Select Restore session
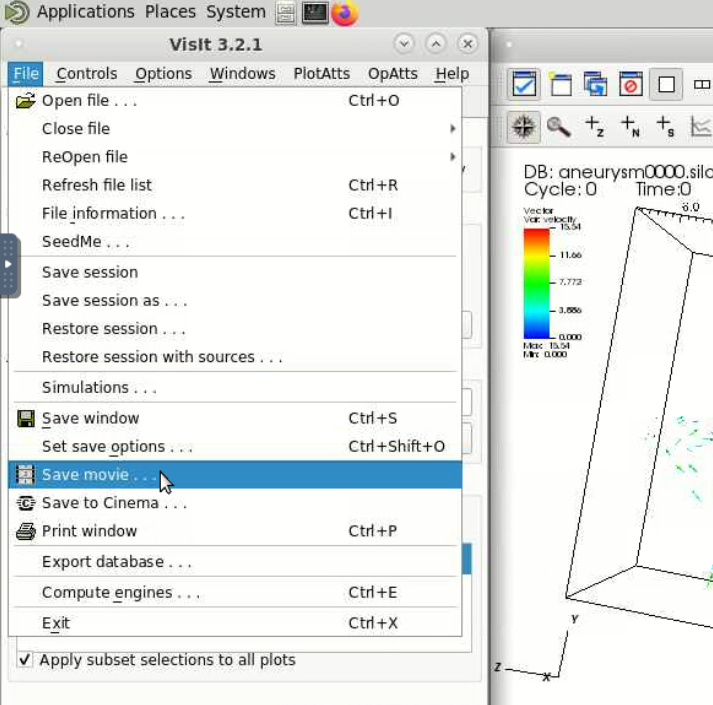The height and width of the screenshot is (705, 713). [235, 329]
